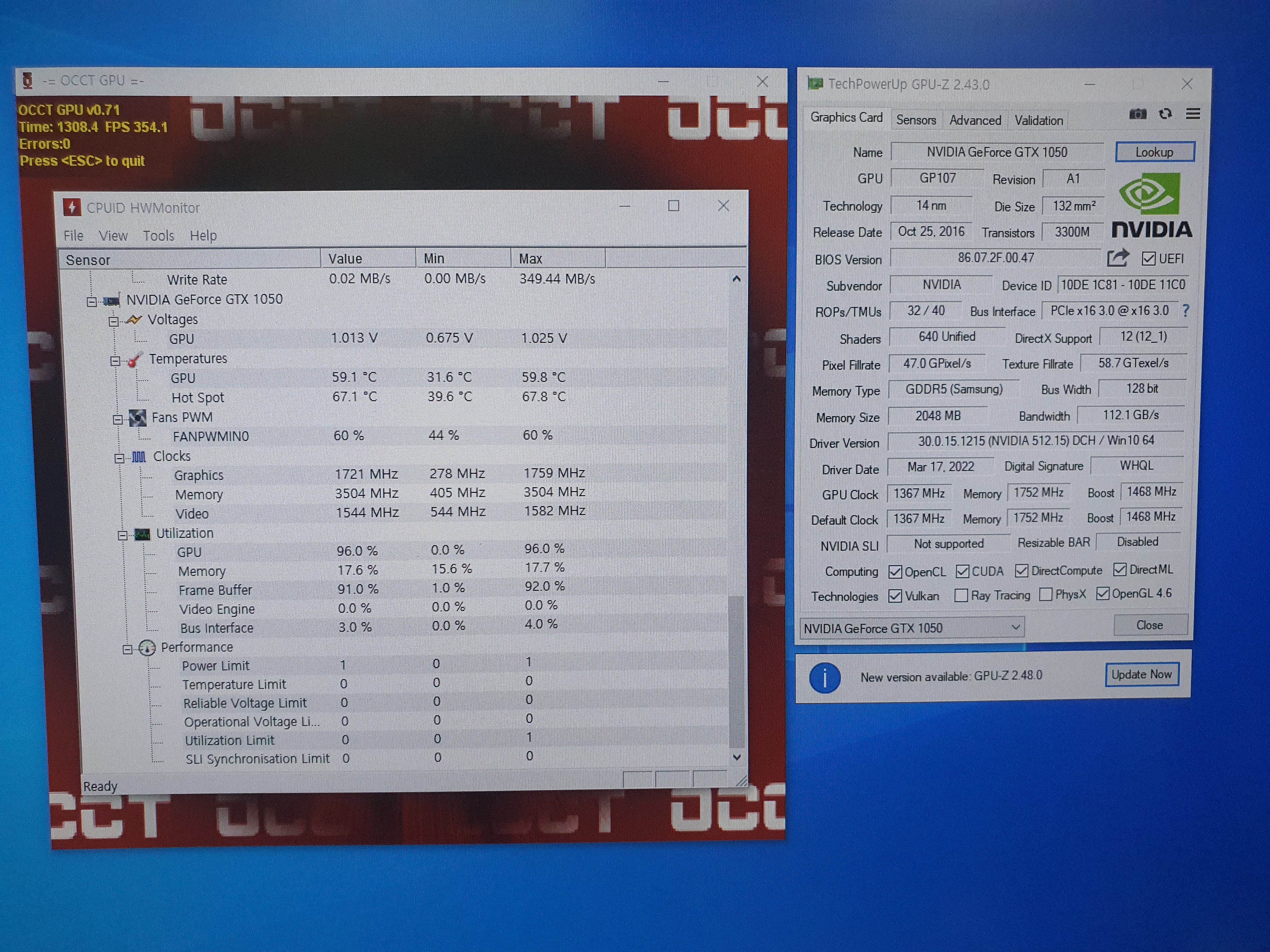The image size is (1270, 952).
Task: Click the blue info icon in update notice
Action: click(825, 678)
